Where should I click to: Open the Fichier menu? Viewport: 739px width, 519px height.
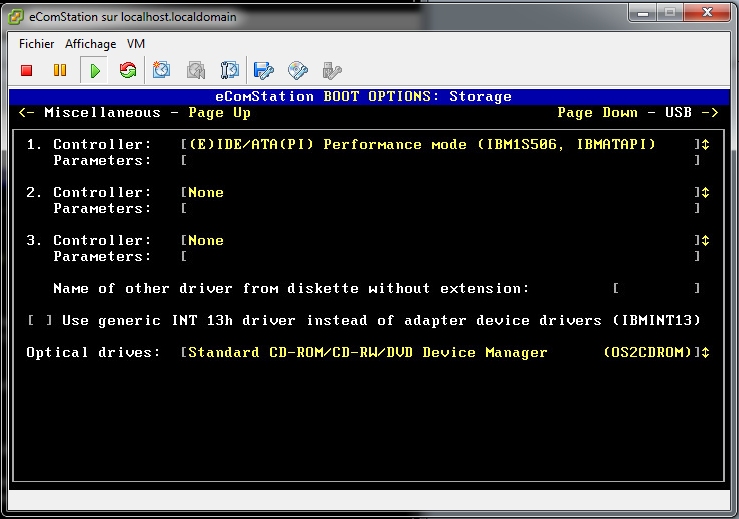click(x=36, y=44)
